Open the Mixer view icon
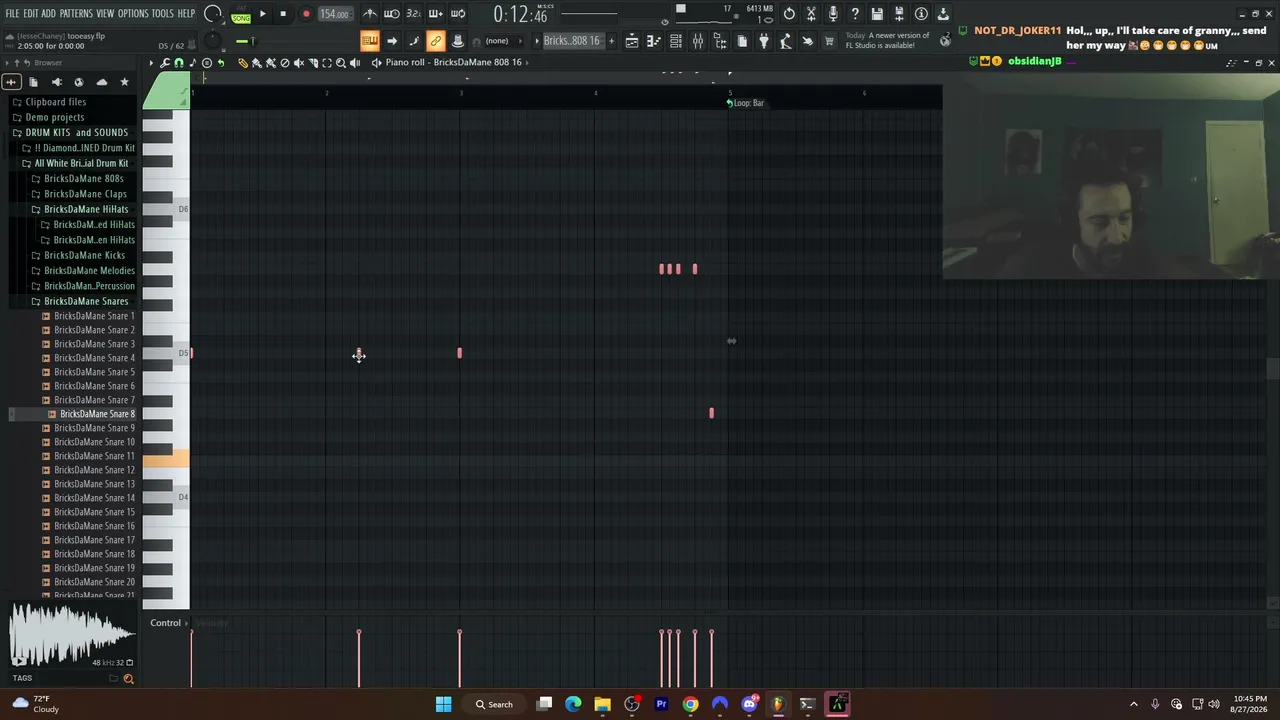 click(698, 41)
